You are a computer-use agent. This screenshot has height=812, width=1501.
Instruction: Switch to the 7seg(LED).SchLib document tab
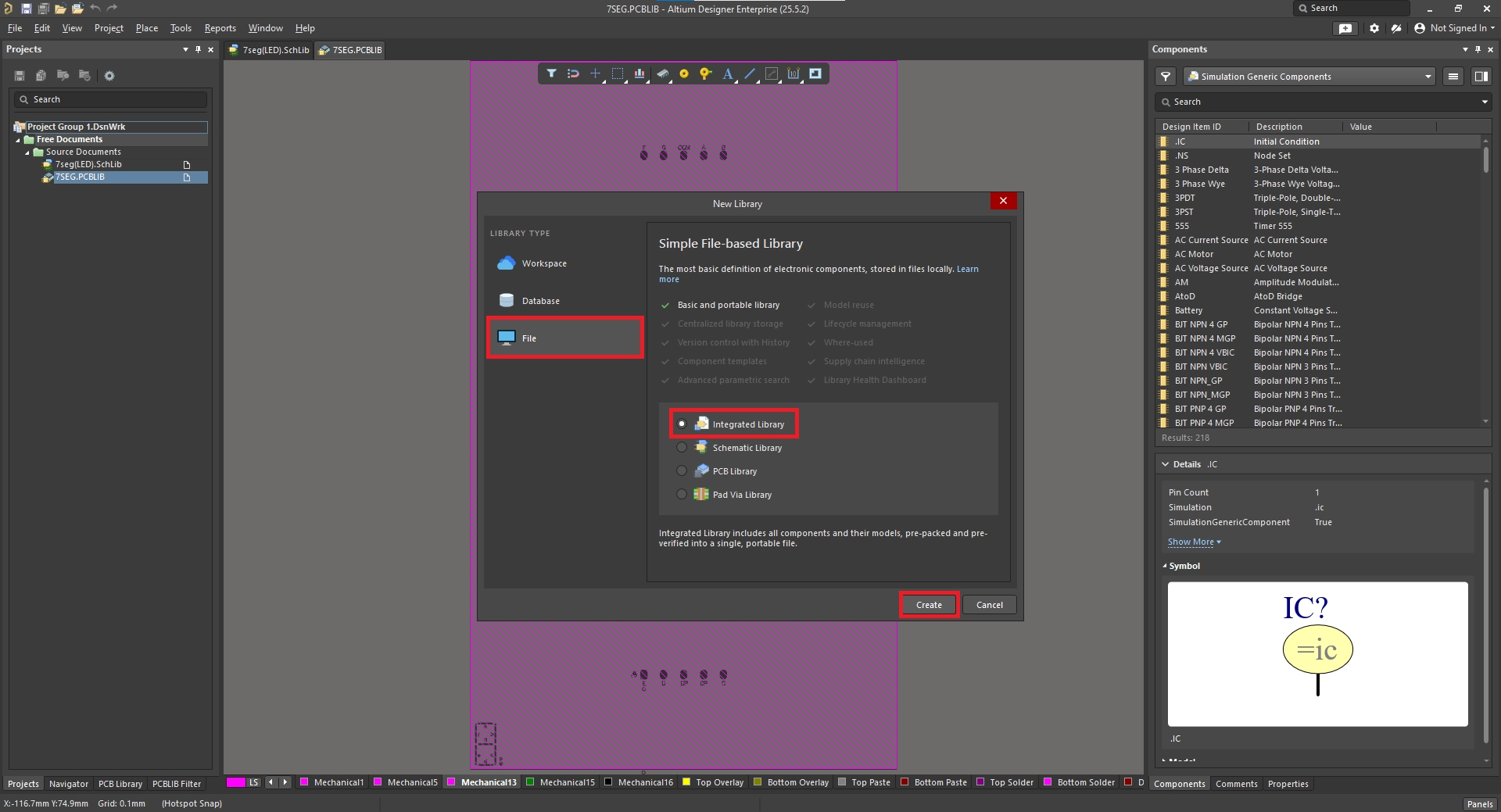click(x=270, y=50)
